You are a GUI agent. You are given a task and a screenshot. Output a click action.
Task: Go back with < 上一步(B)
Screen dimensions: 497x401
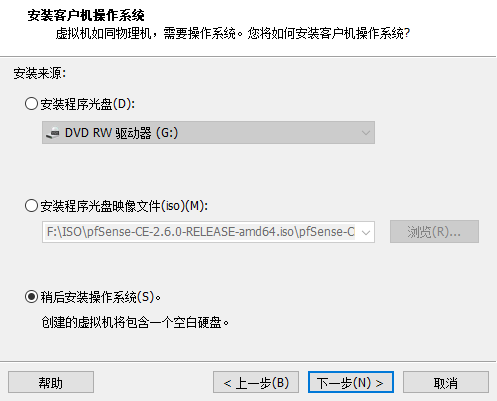pos(256,382)
